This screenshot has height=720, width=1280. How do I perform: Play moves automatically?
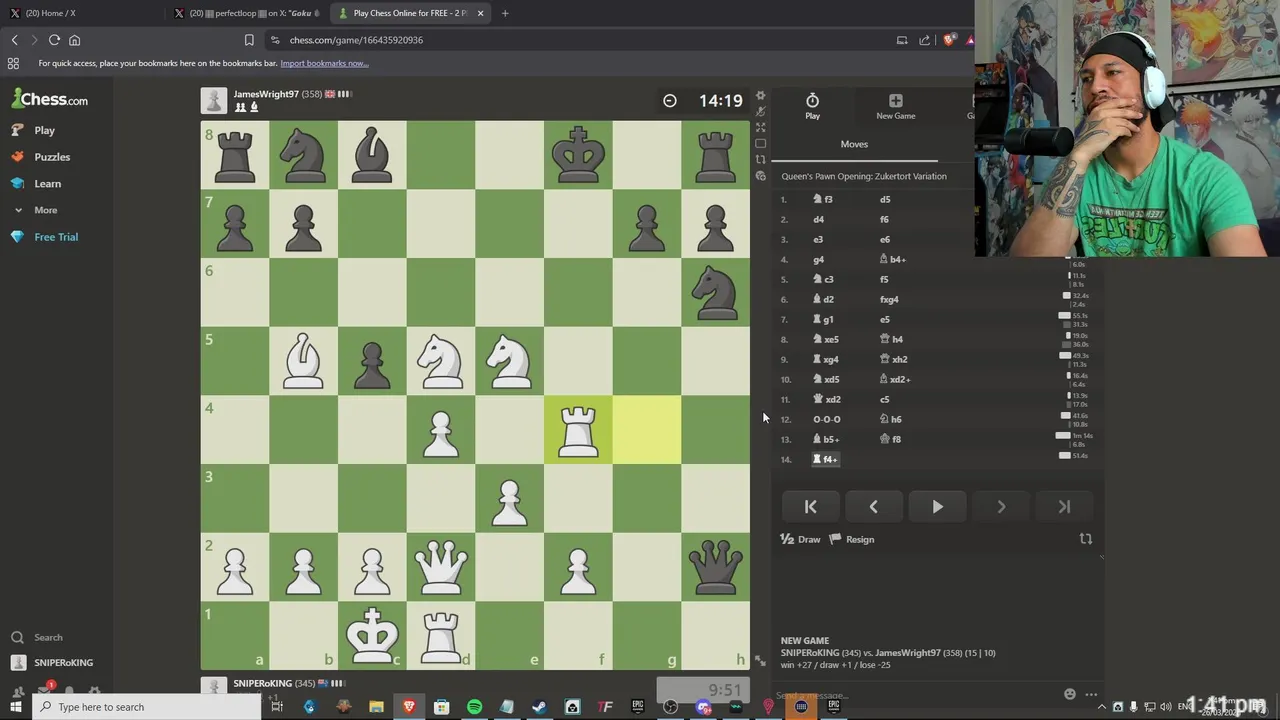(937, 507)
